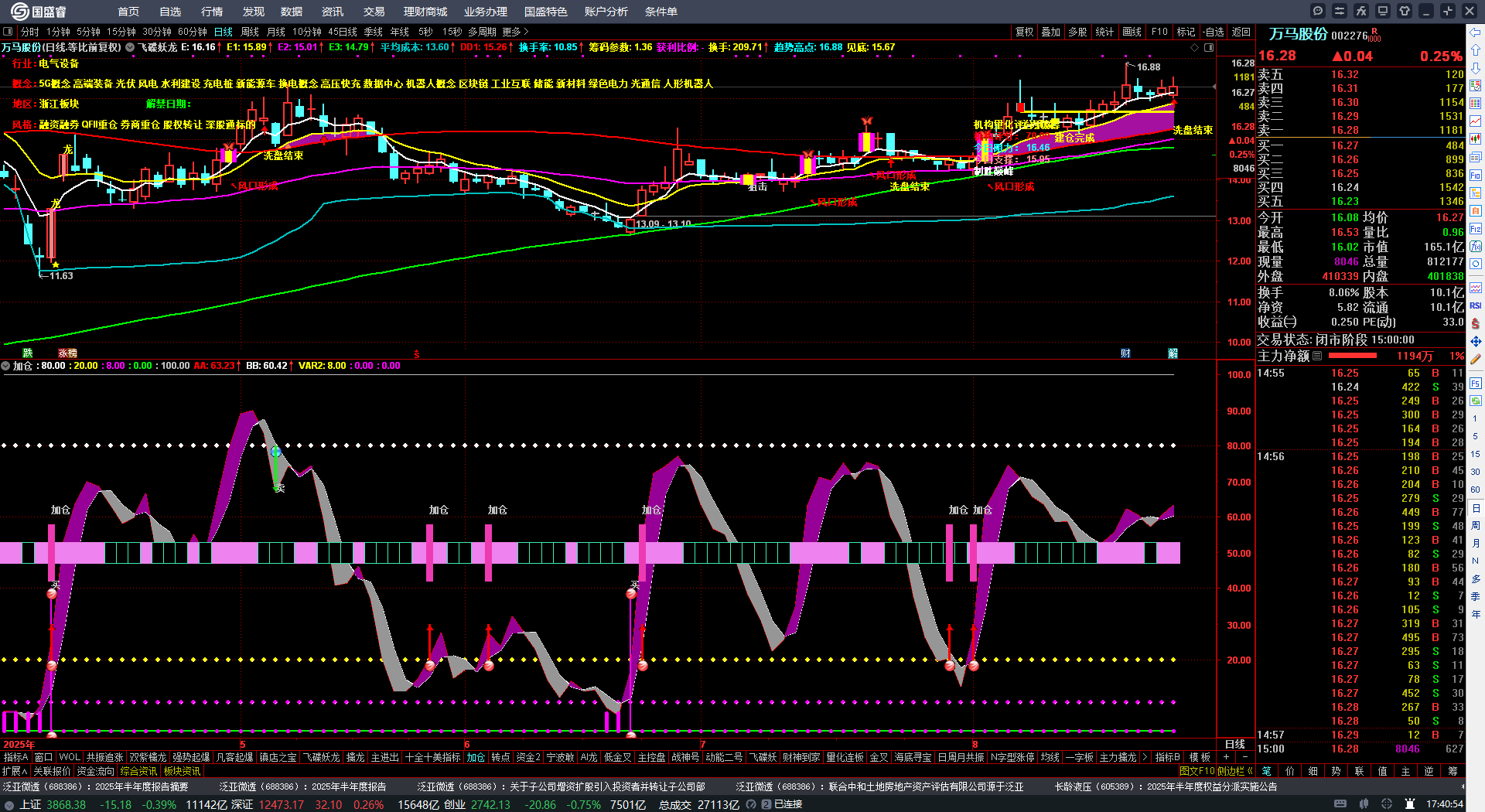The image size is (1485, 812).
Task: Open the settings sliders icon in title bar
Action: point(1340,11)
